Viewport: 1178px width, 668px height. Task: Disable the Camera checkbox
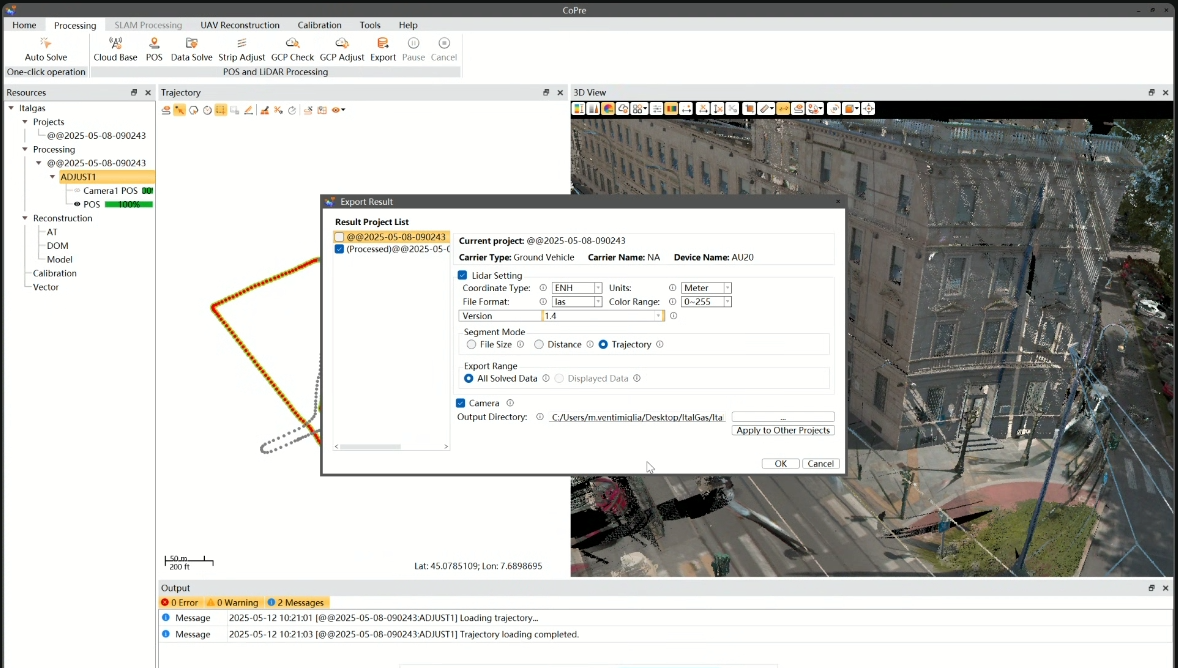[462, 403]
